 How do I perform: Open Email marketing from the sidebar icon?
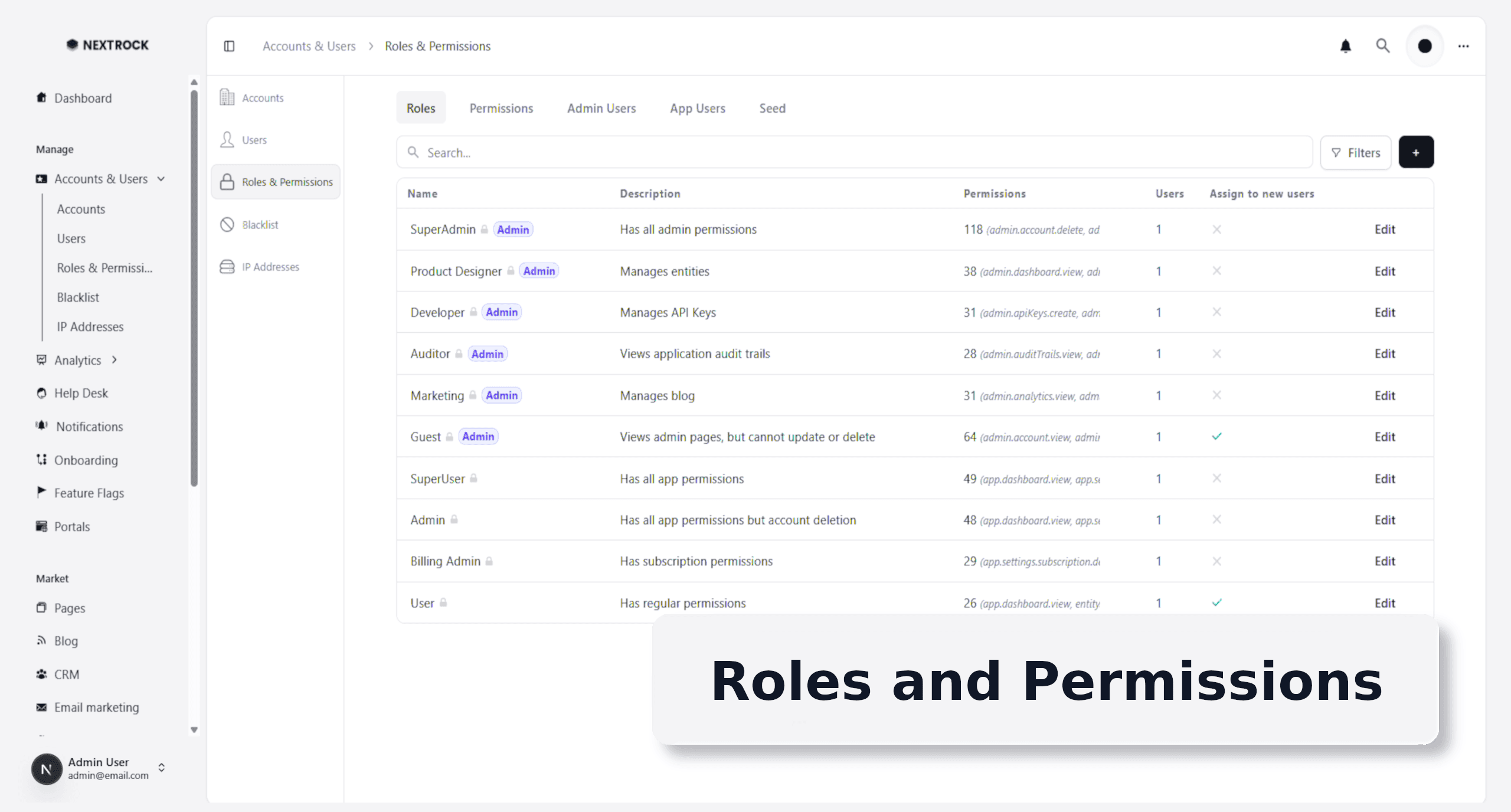point(41,707)
